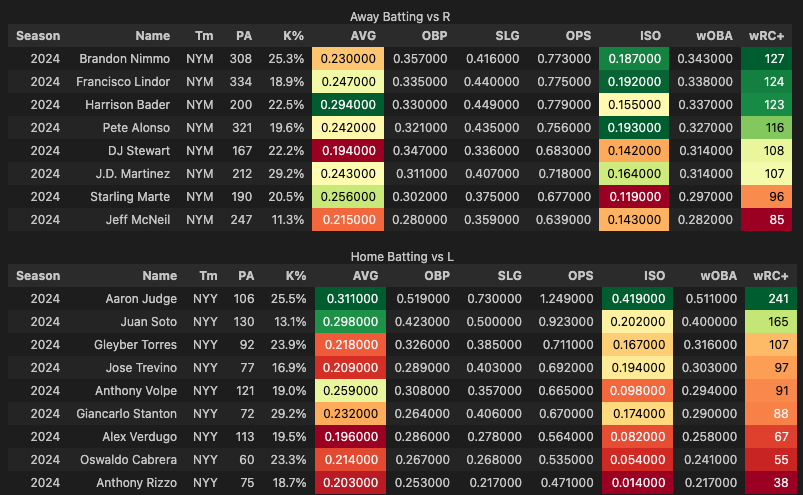Click Francisco Lindor's ISO cell 0.192000
This screenshot has height=495, width=803.
coord(634,82)
